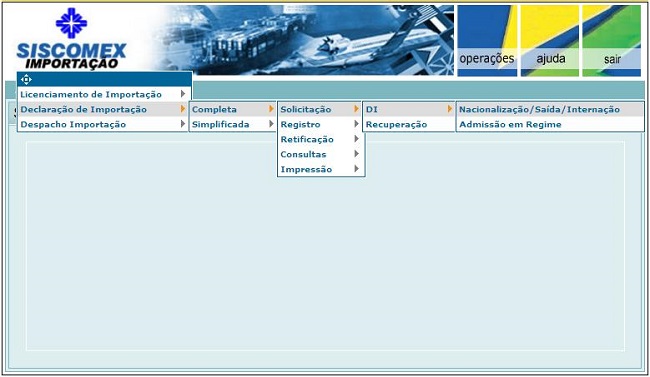Open the Retificação submenu
The width and height of the screenshot is (650, 377).
coord(321,139)
